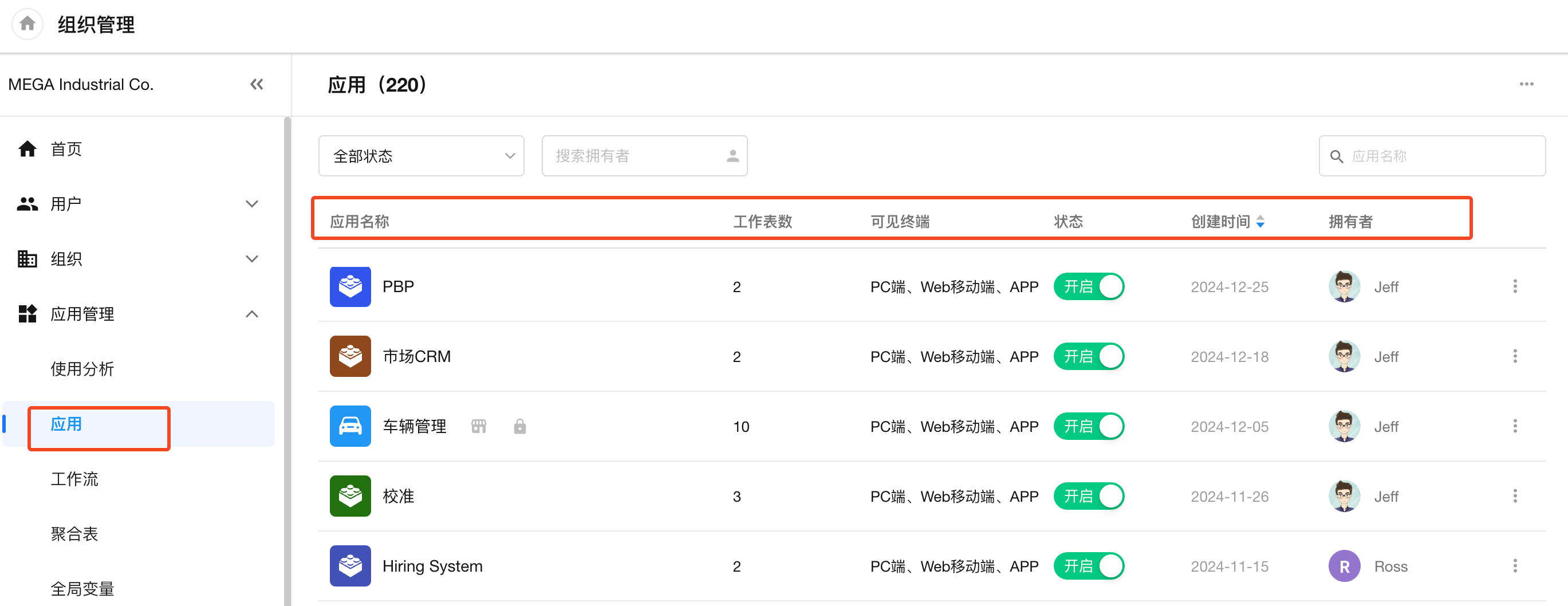
Task: Open the row menu for Hiring System
Action: coord(1514,566)
